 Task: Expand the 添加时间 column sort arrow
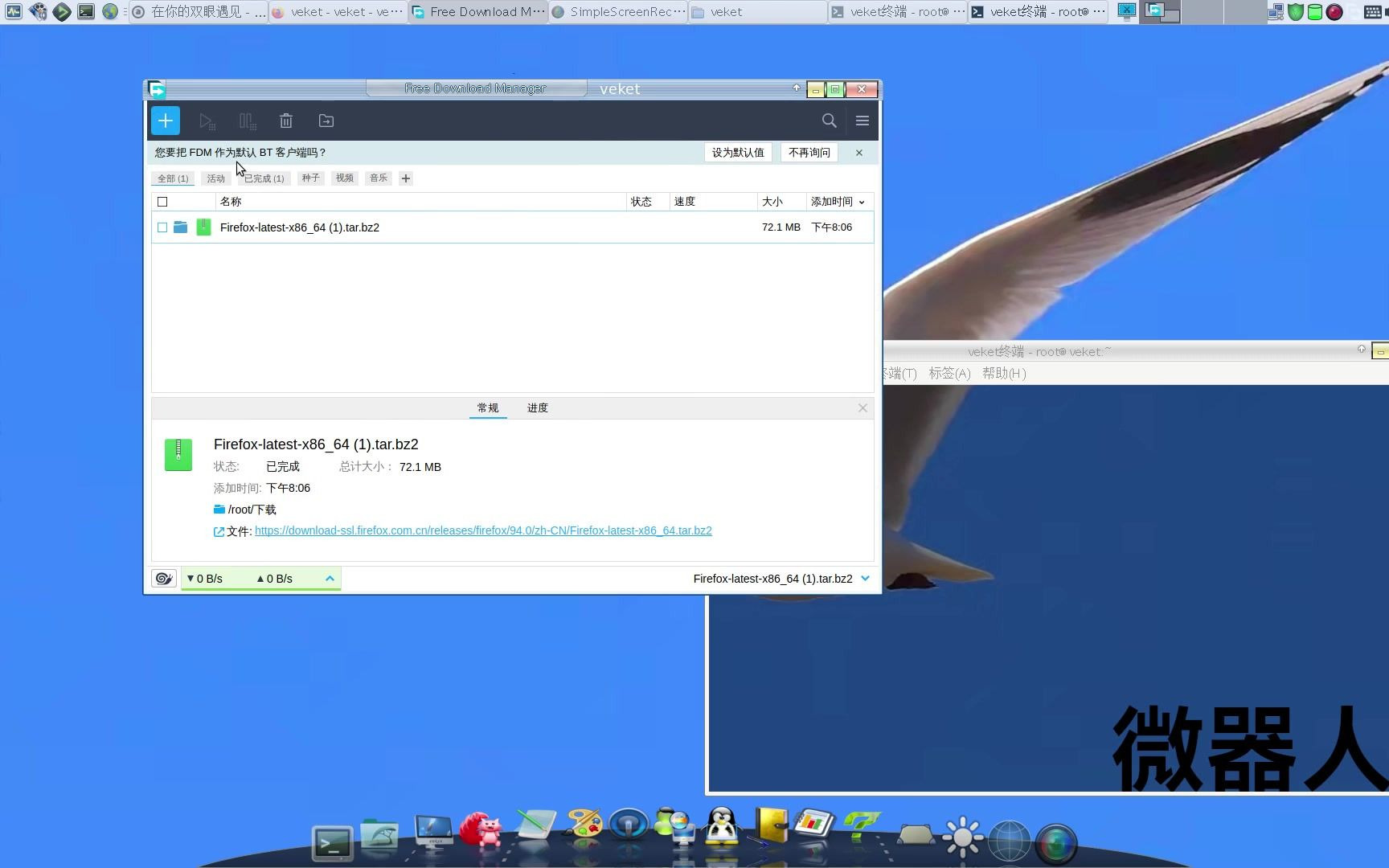(x=862, y=203)
